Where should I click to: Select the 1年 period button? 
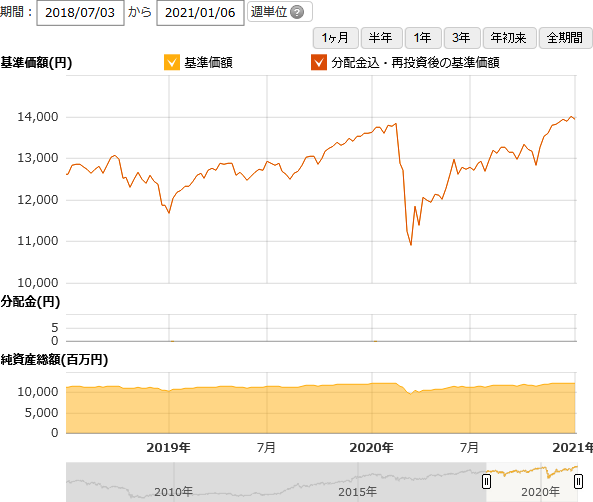pos(423,38)
